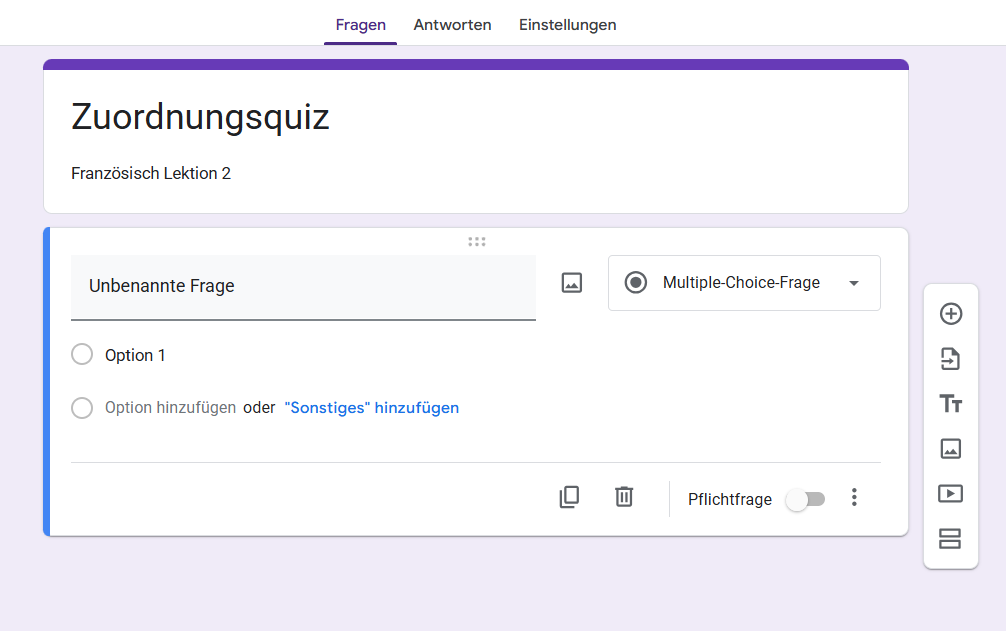1006x631 pixels.
Task: Add an image to the question text
Action: tap(571, 282)
